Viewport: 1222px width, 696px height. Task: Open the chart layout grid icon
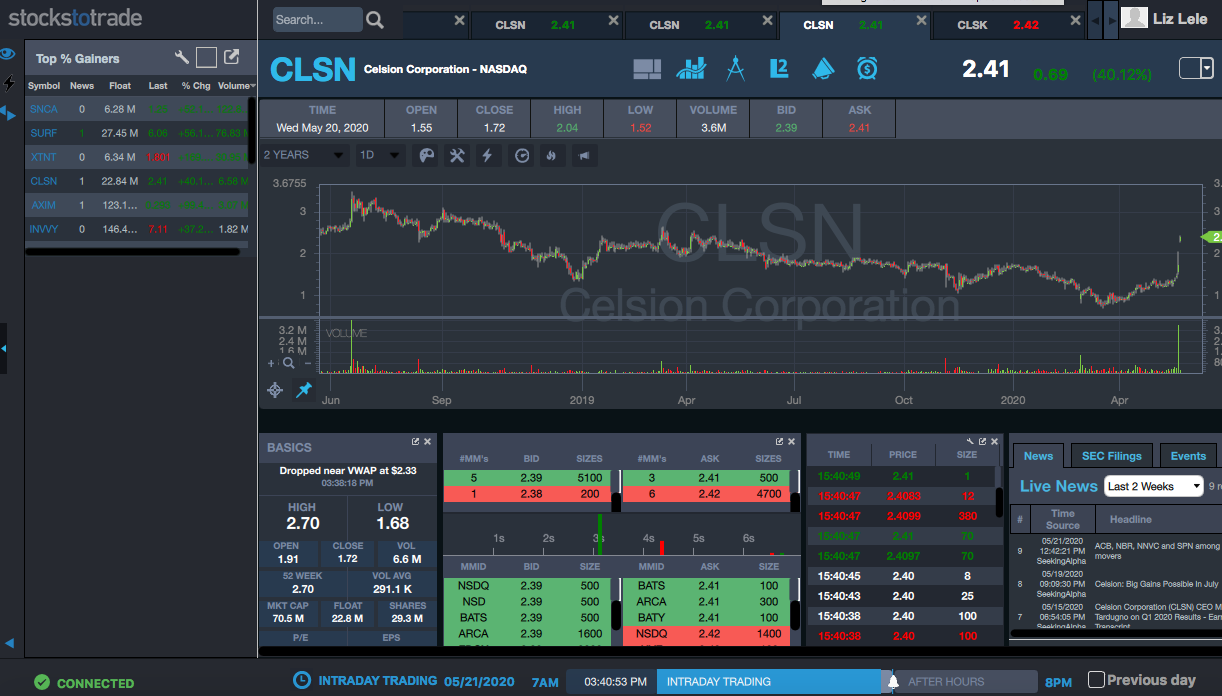(x=647, y=68)
